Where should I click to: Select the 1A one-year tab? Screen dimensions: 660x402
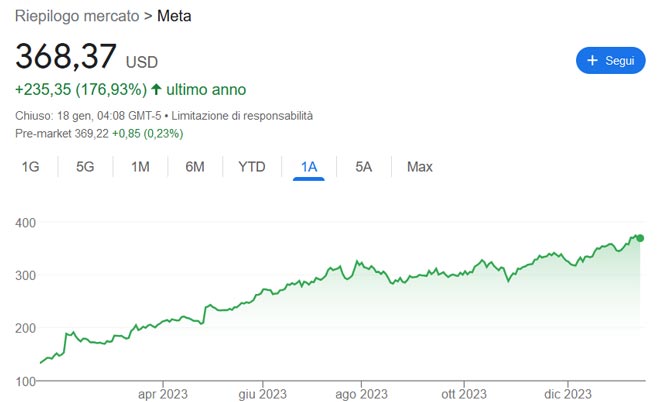308,167
